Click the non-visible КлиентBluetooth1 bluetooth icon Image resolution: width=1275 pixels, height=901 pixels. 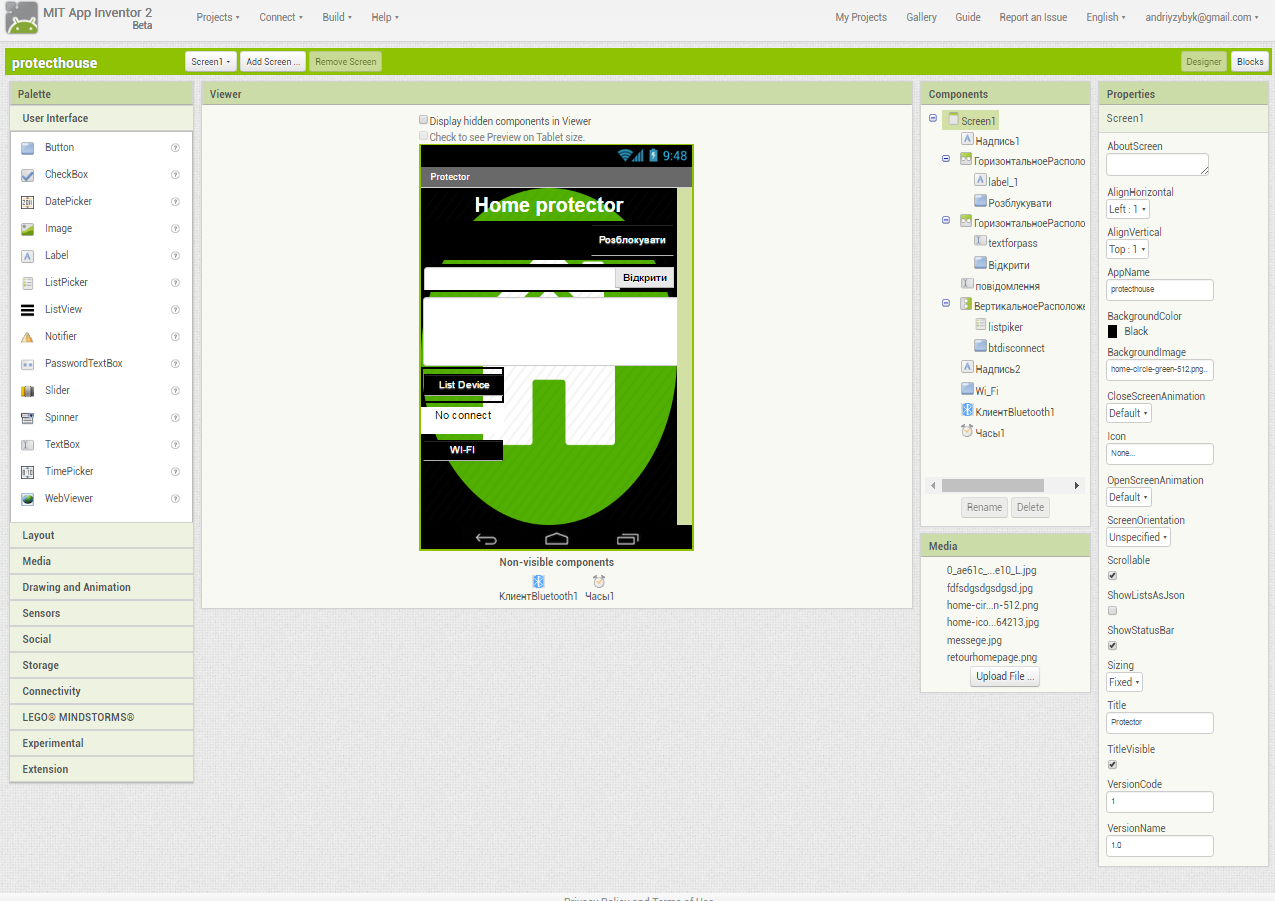pyautogui.click(x=537, y=581)
